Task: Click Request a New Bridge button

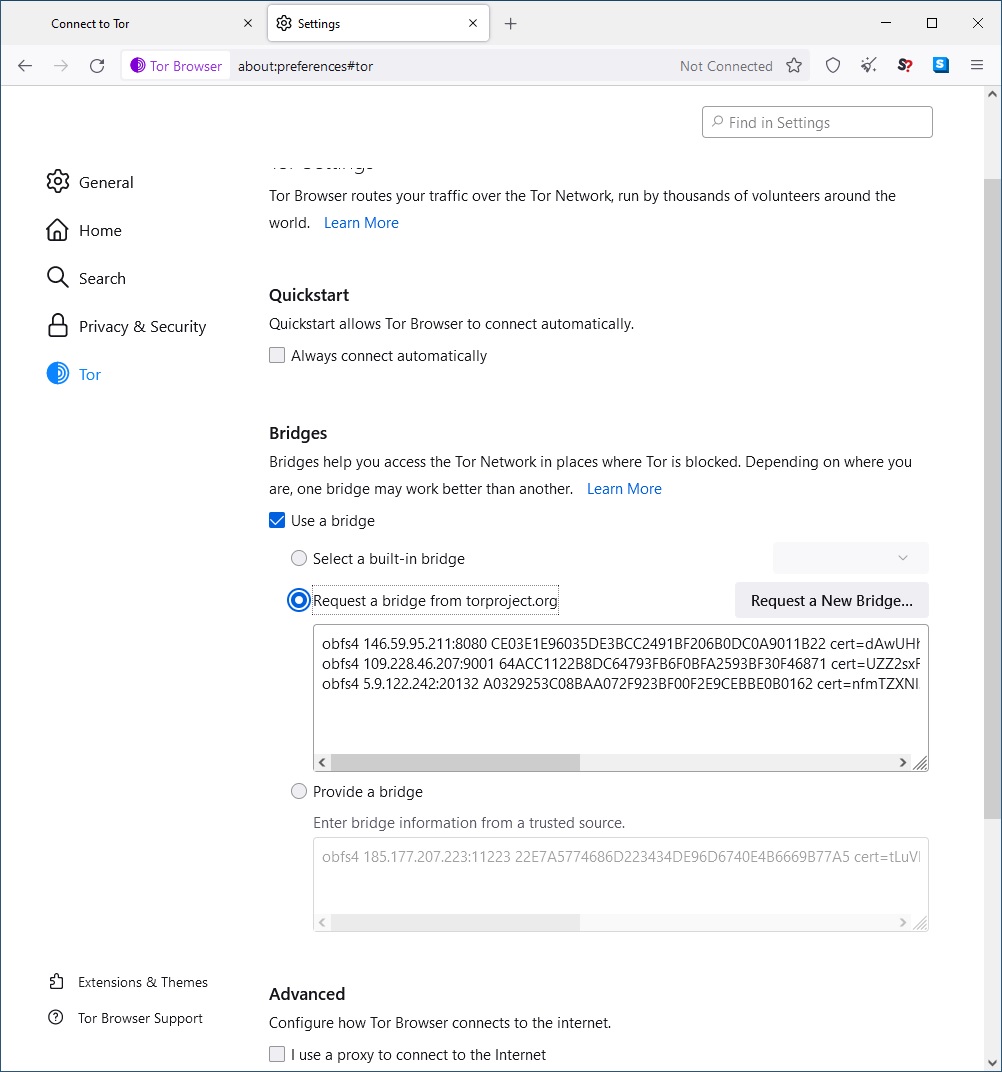Action: (x=831, y=601)
